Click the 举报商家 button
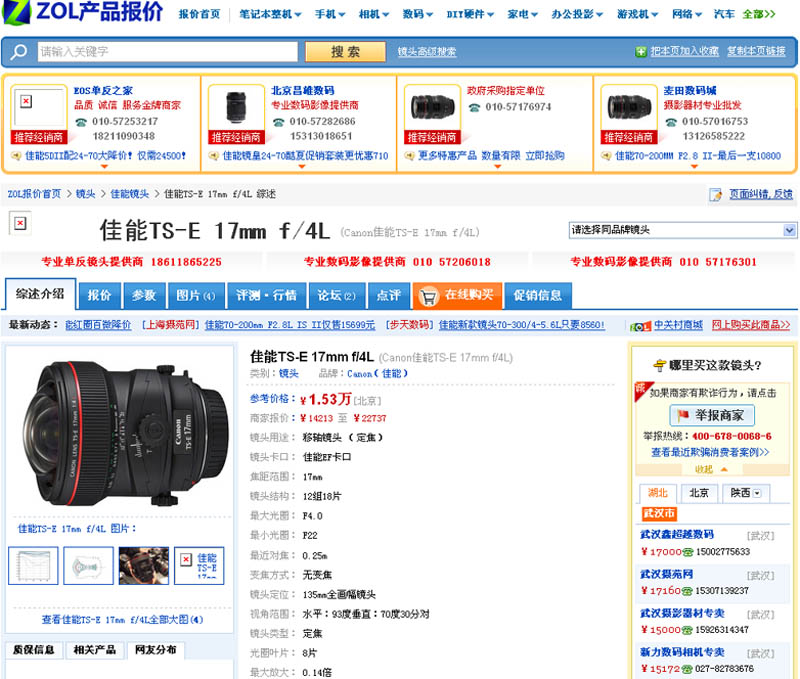 click(712, 415)
